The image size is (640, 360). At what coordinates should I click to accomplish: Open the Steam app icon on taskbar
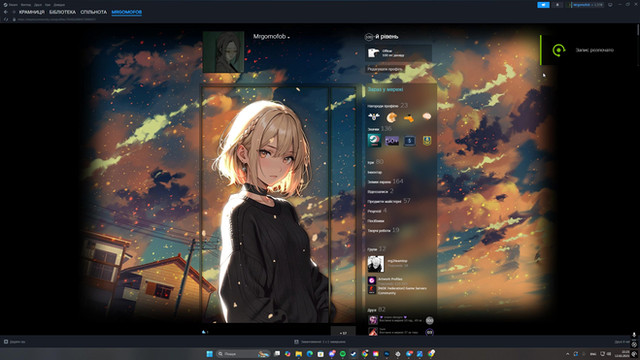353,354
